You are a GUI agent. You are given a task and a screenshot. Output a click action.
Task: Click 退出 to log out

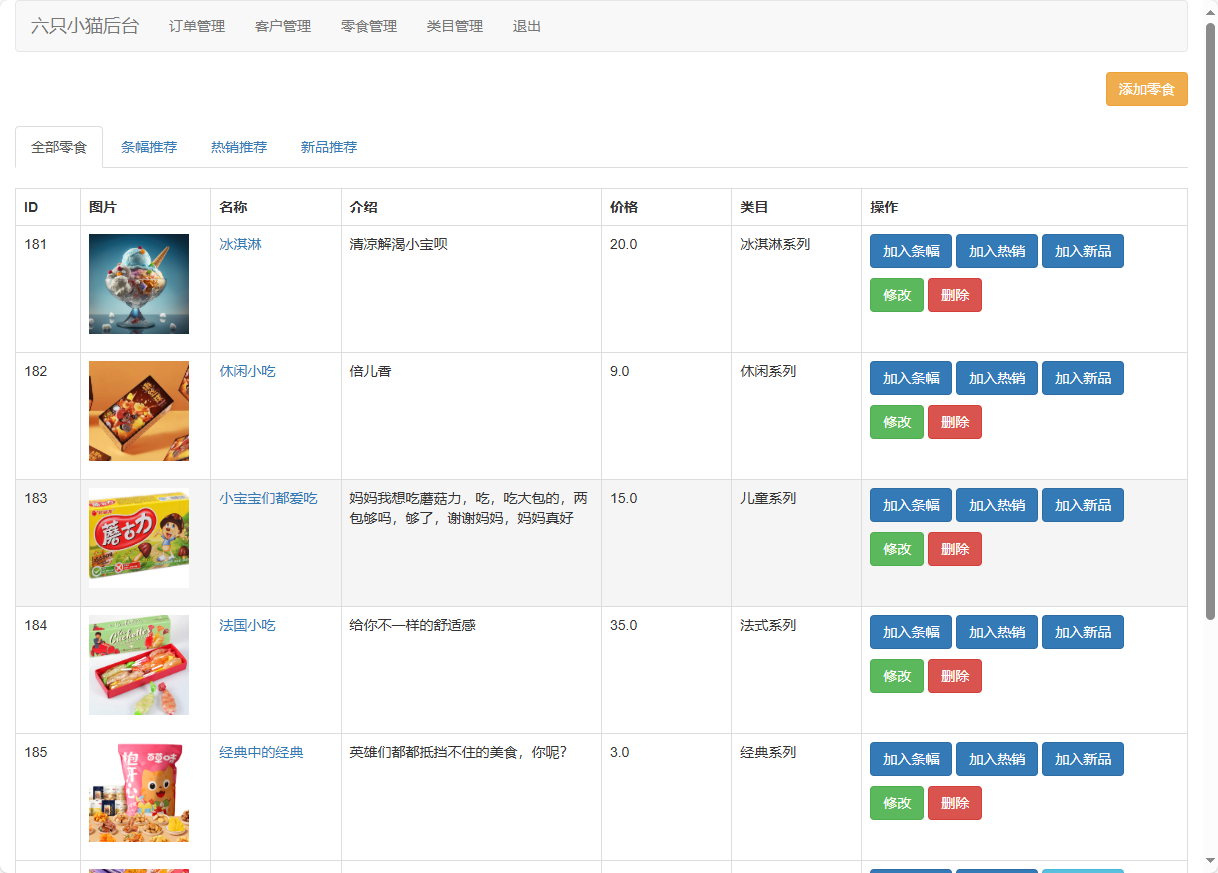(x=527, y=27)
